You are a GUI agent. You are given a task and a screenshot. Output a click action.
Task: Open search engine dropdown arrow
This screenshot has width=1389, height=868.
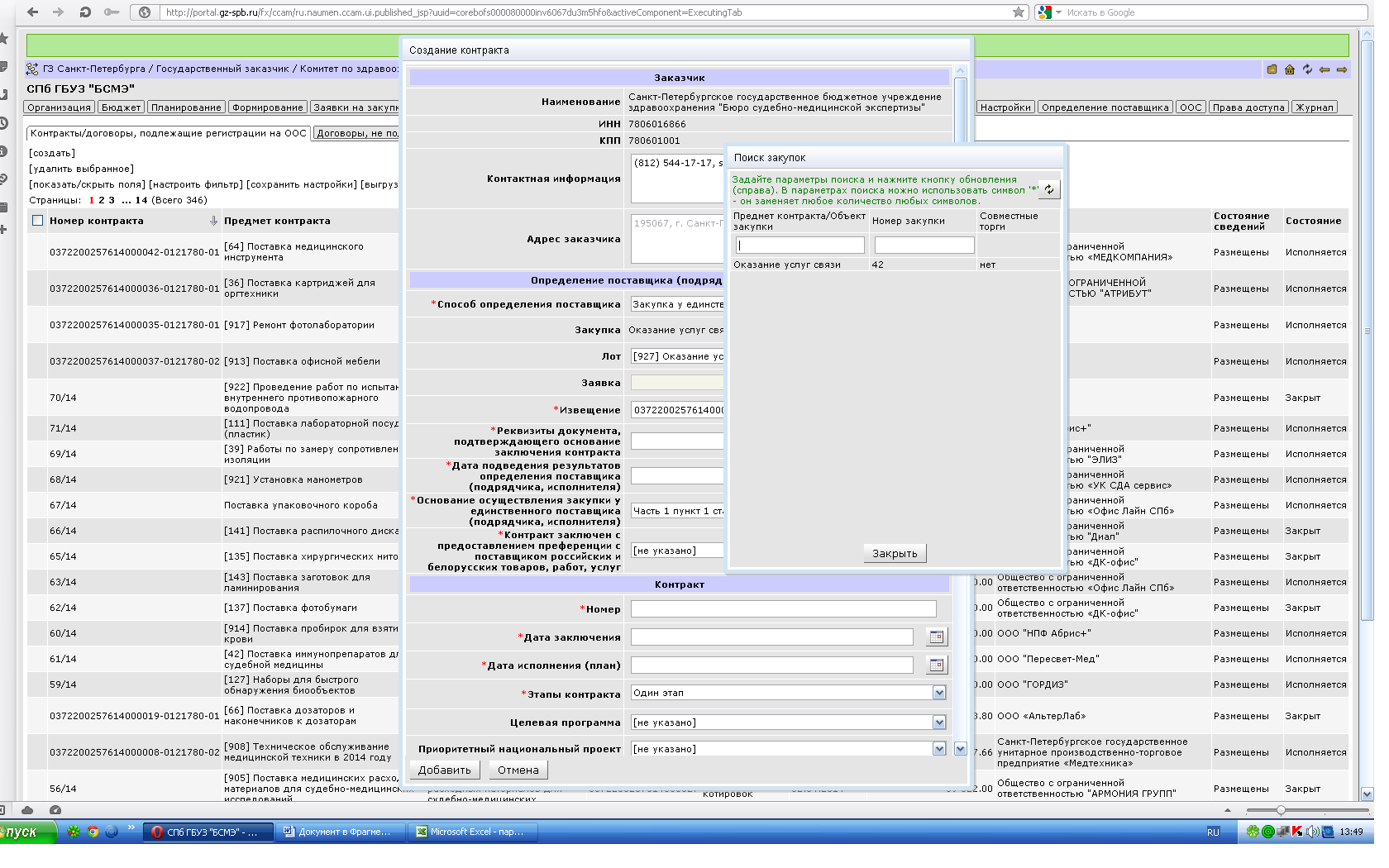[1058, 12]
